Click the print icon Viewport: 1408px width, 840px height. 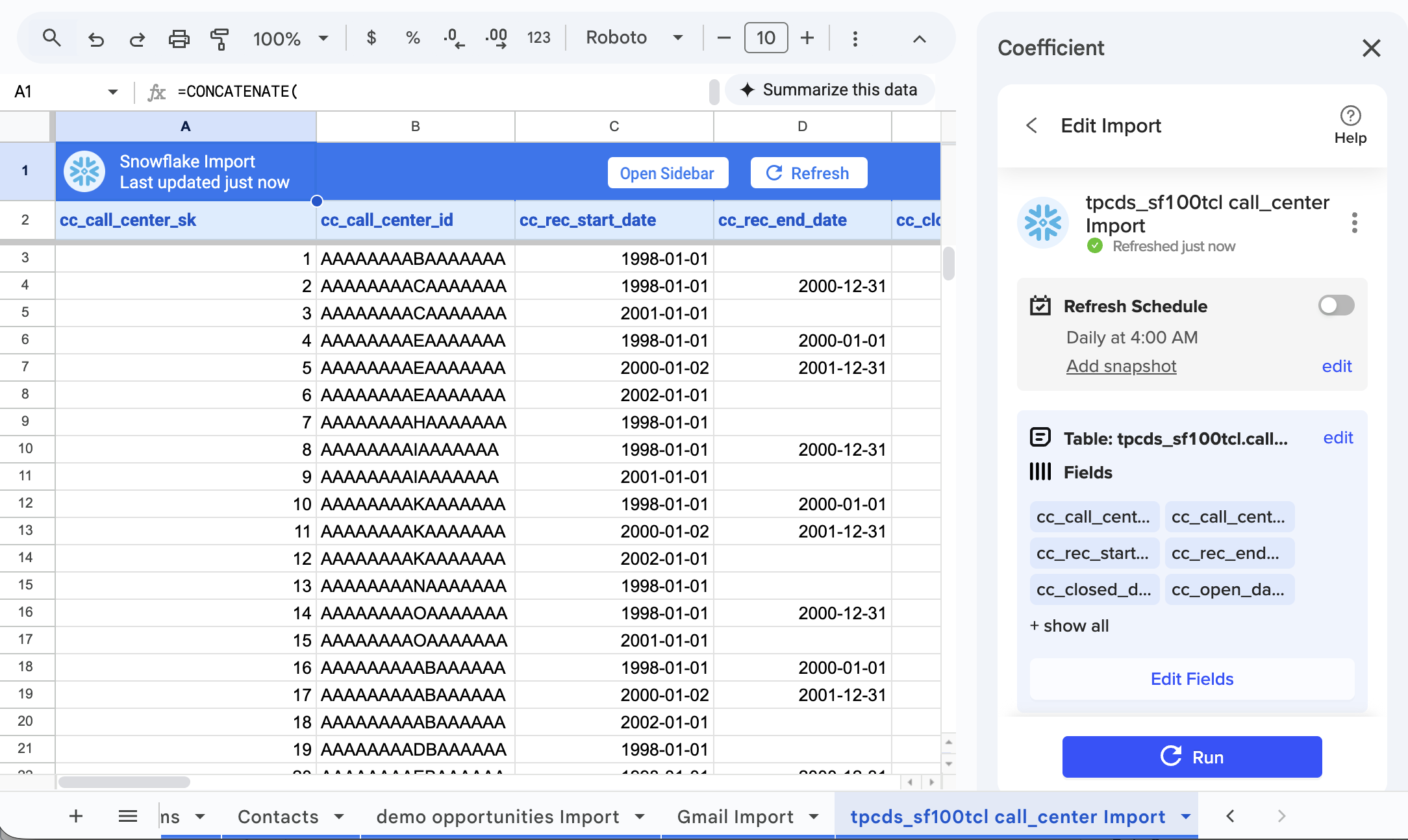[179, 39]
